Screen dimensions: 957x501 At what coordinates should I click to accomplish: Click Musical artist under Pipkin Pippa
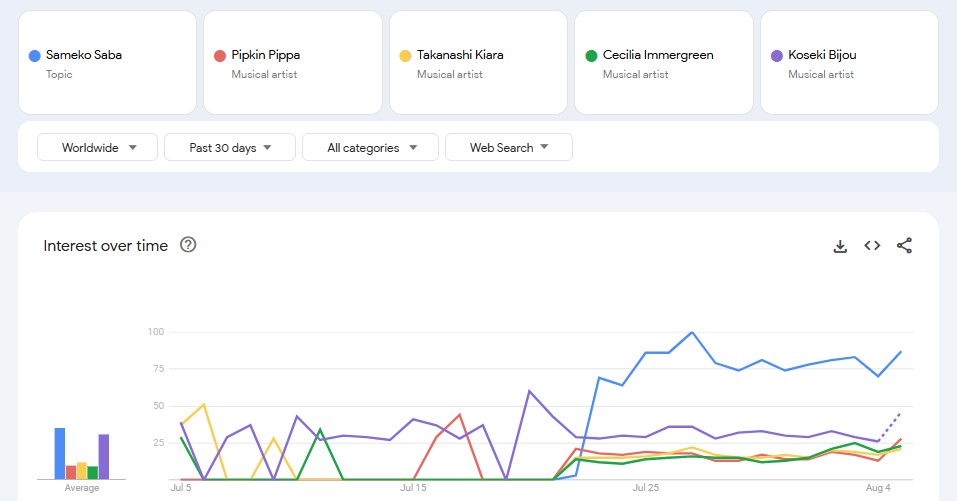click(264, 74)
